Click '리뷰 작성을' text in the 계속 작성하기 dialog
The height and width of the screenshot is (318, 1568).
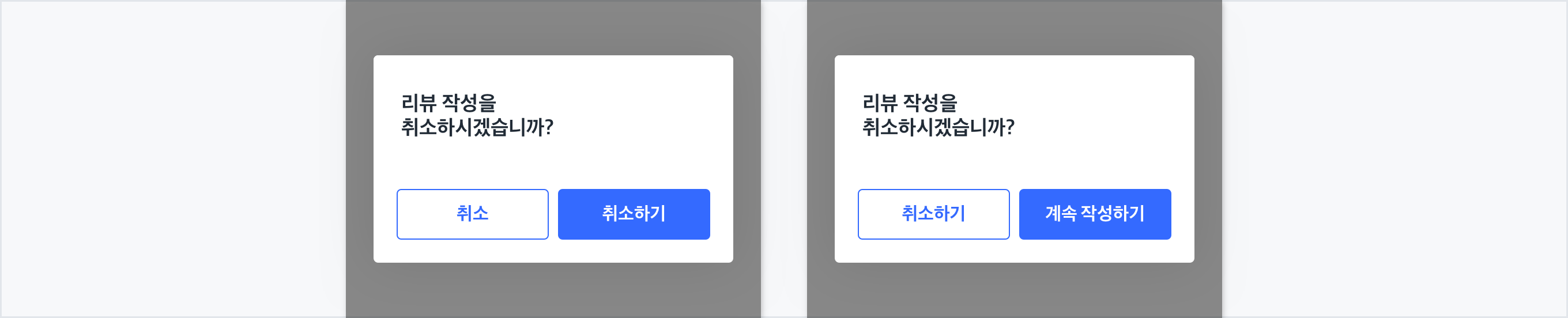910,103
